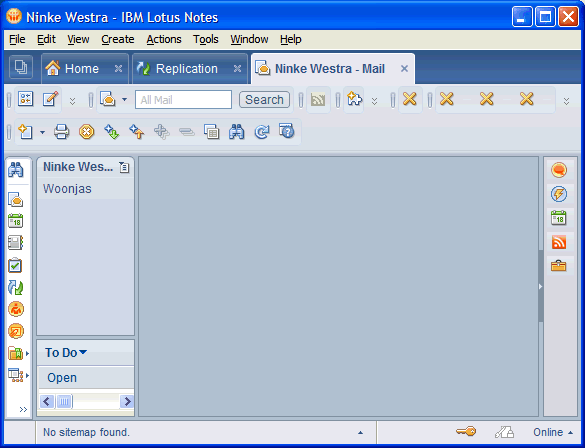Open mail search scope dropdown arrow
This screenshot has height=448, width=585.
(x=125, y=100)
